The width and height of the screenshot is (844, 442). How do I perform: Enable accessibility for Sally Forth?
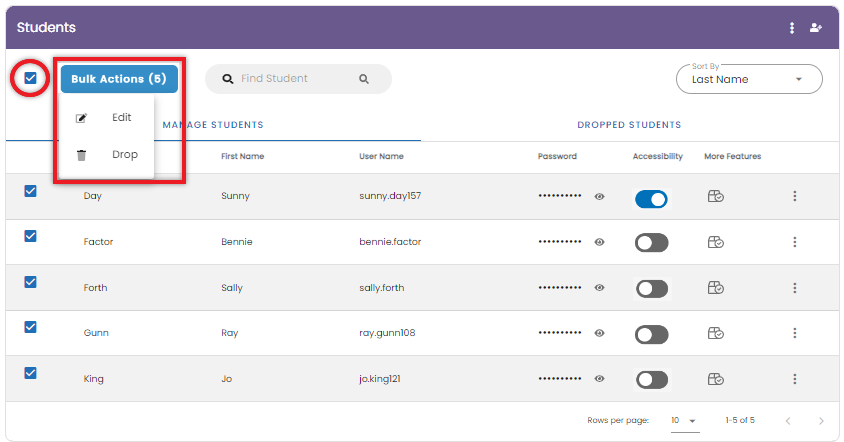point(651,289)
